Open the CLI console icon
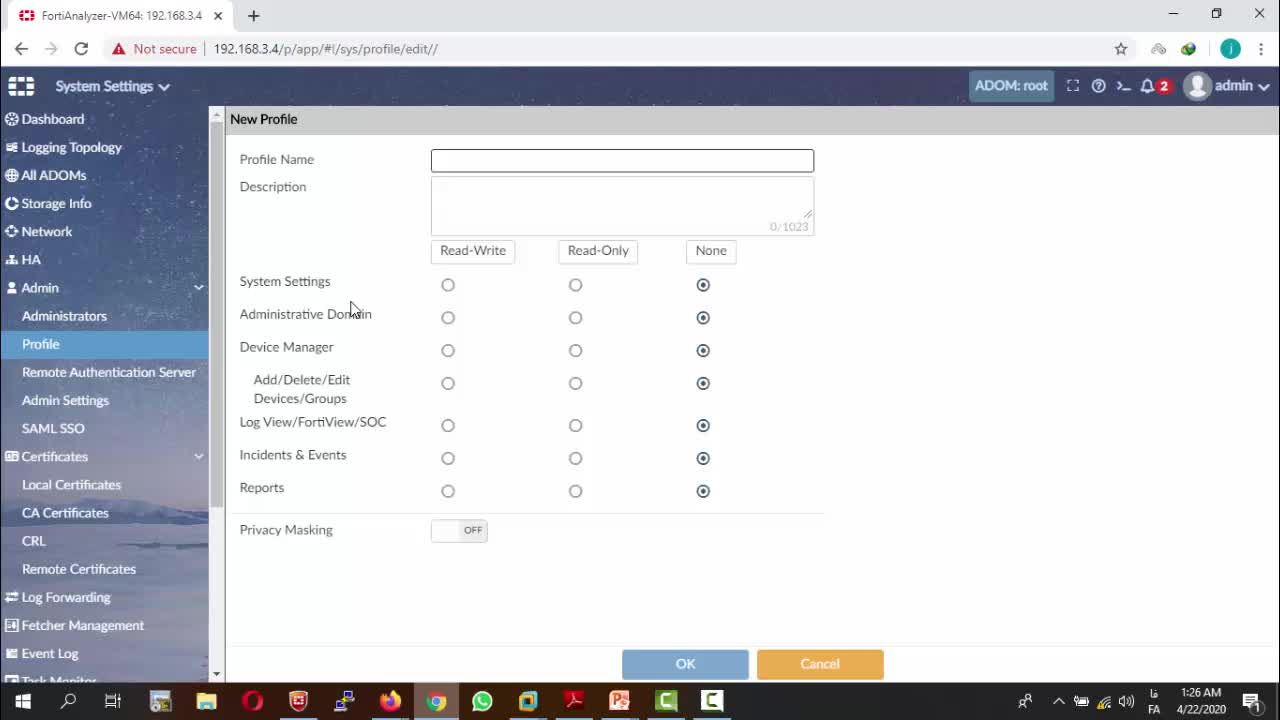 click(x=1123, y=86)
